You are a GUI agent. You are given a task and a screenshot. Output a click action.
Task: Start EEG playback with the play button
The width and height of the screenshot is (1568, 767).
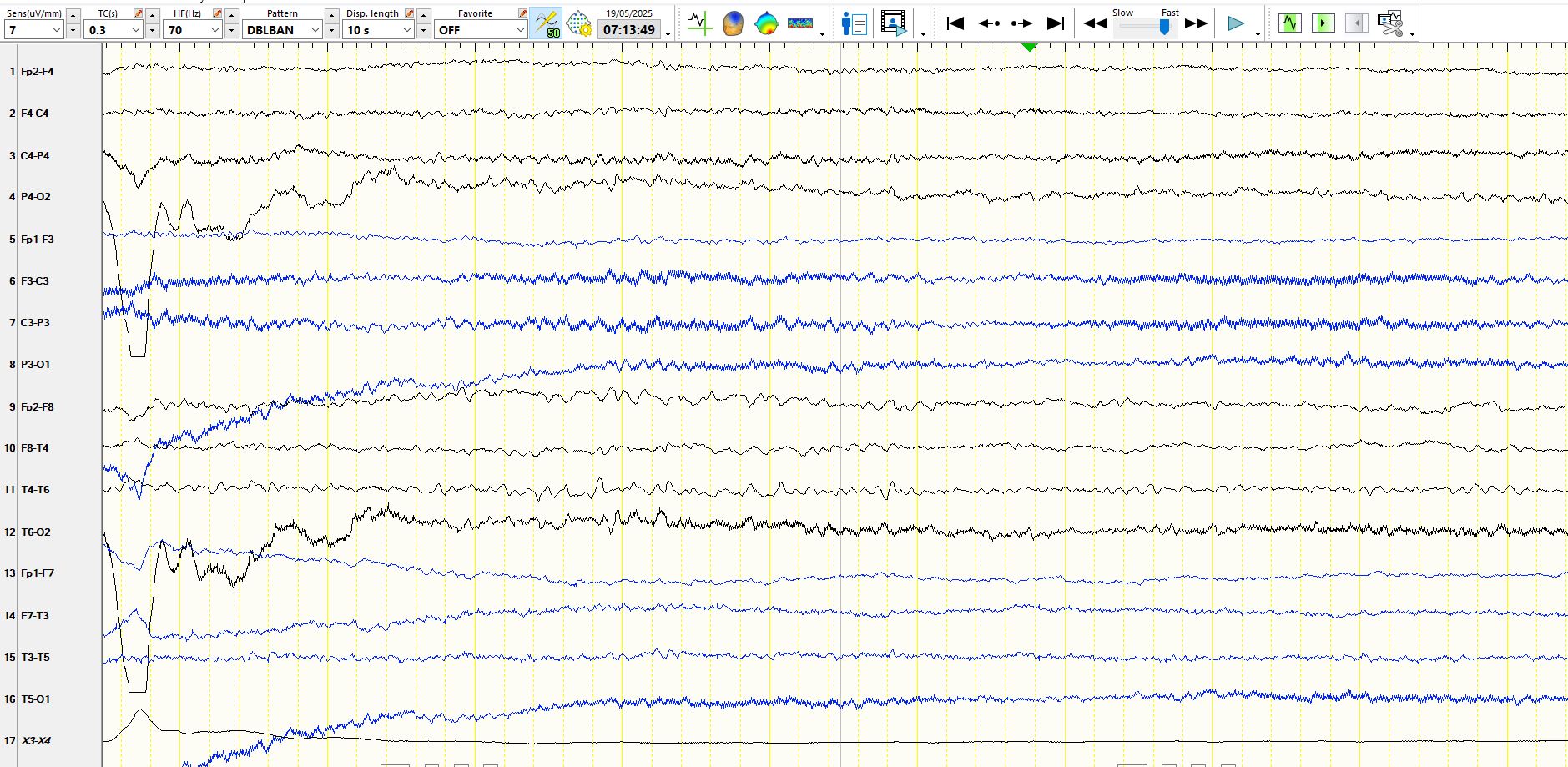(x=1236, y=23)
